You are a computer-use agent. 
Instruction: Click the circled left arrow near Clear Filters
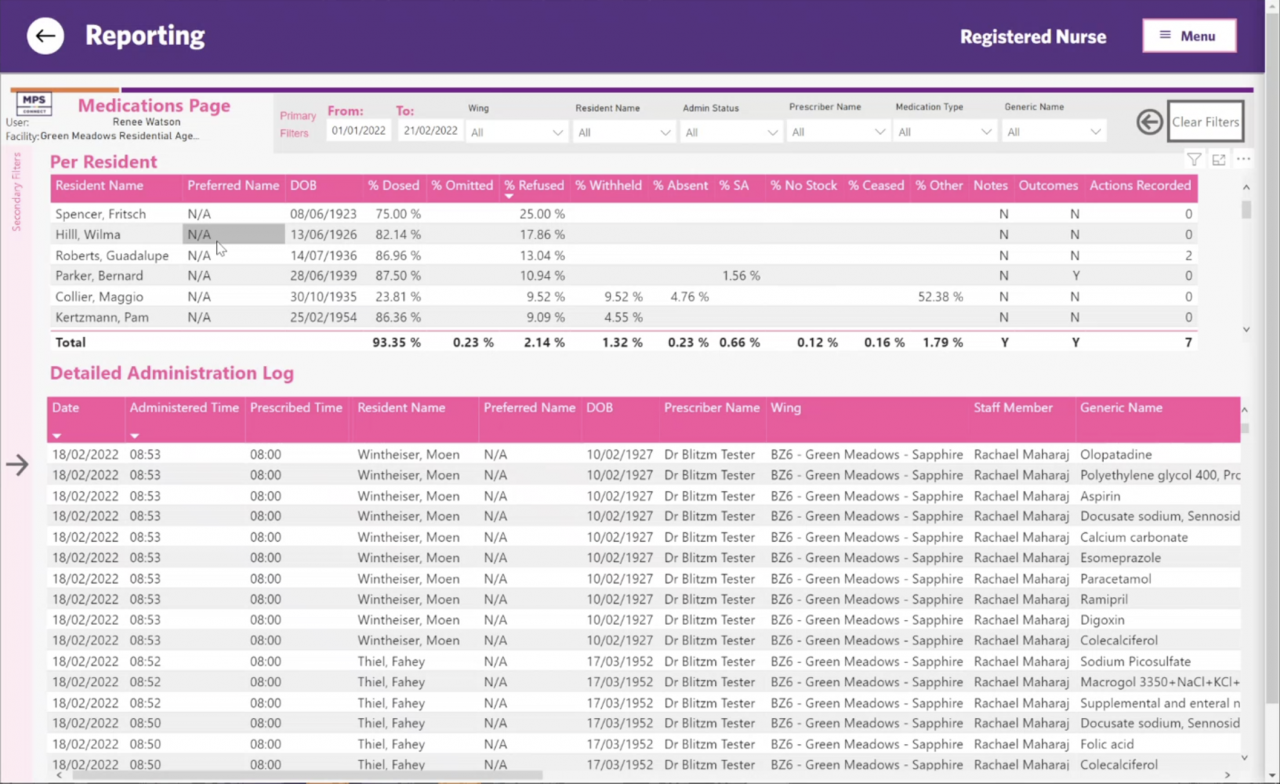pyautogui.click(x=1149, y=122)
